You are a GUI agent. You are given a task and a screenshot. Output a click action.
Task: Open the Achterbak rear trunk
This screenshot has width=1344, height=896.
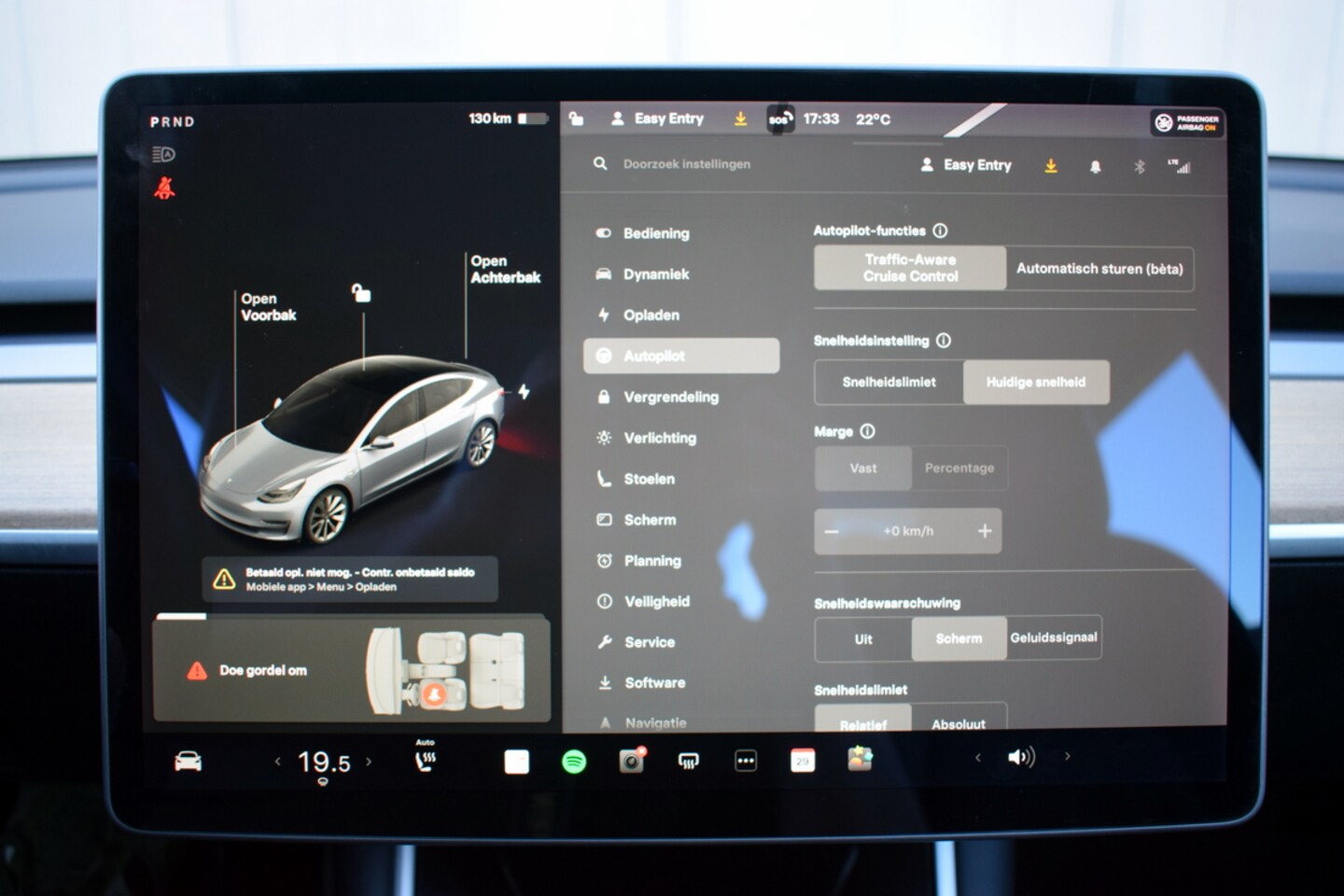point(505,269)
